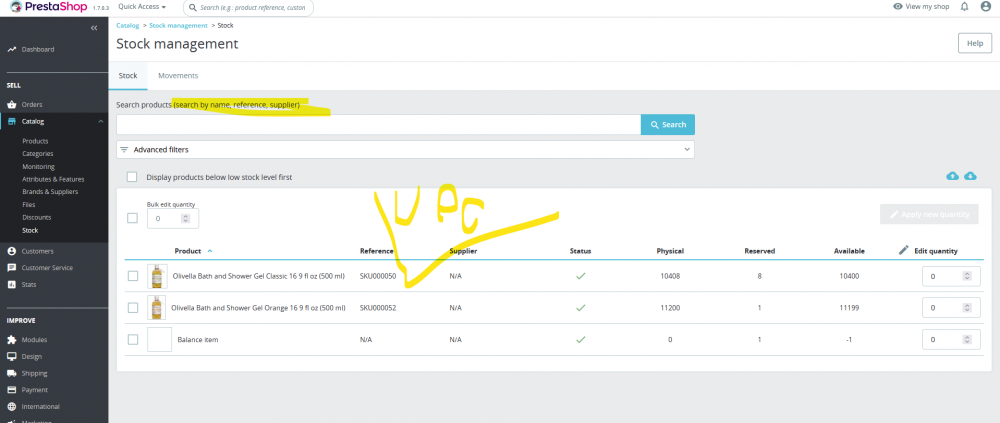Follow the Catalog breadcrumb link
Viewport: 1000px width, 423px height.
(x=128, y=26)
